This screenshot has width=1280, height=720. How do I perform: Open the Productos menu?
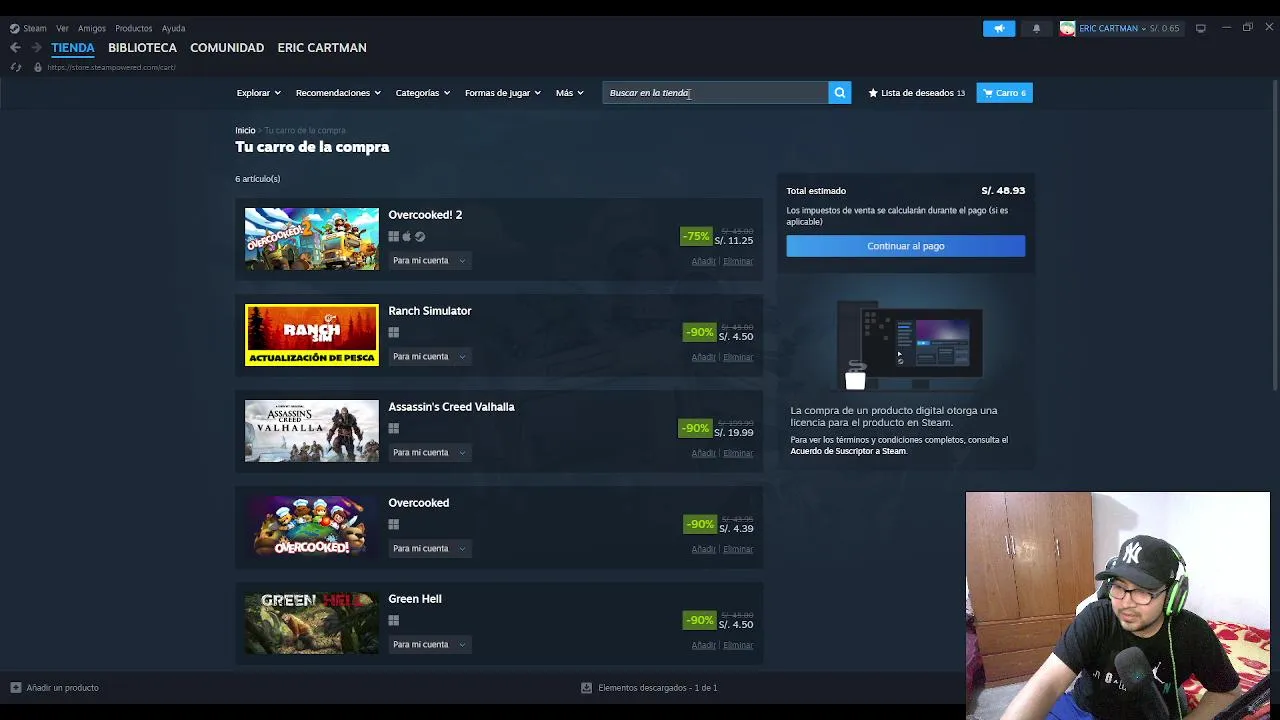(x=133, y=28)
